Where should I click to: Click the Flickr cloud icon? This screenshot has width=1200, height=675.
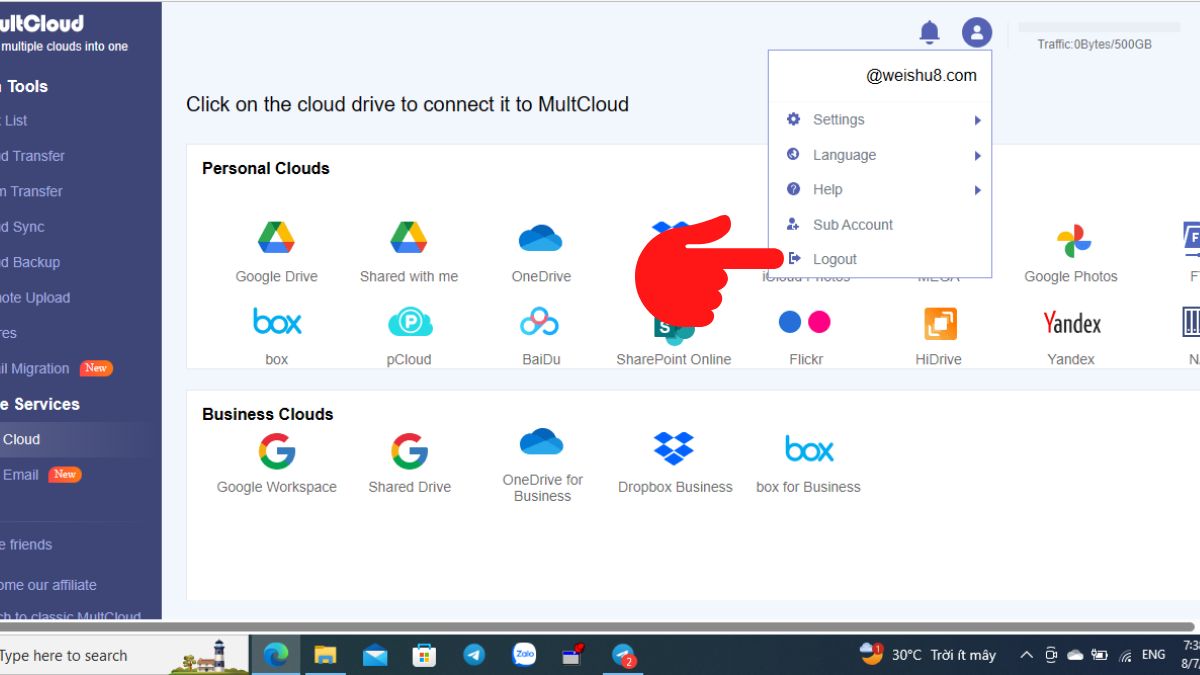pyautogui.click(x=805, y=322)
